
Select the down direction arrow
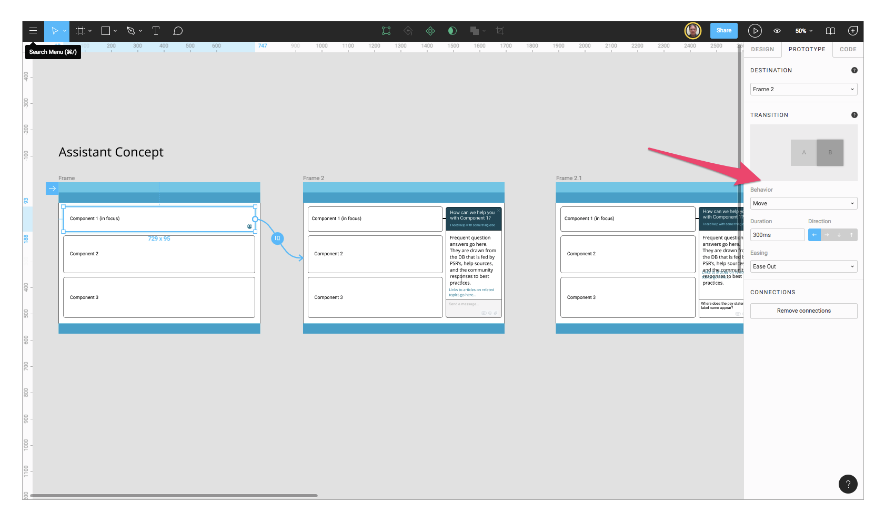(839, 235)
